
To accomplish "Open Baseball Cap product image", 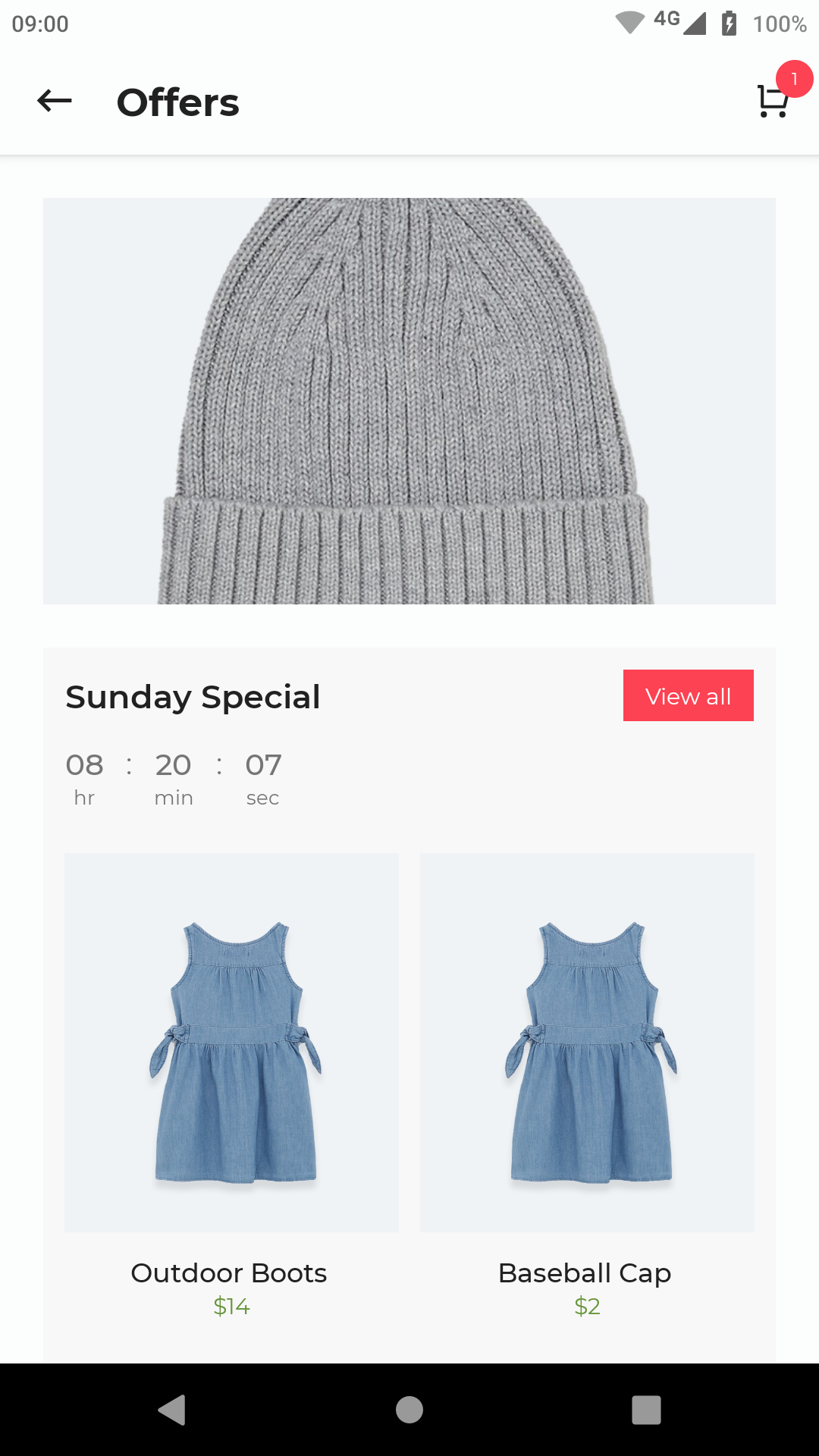I will point(587,1043).
